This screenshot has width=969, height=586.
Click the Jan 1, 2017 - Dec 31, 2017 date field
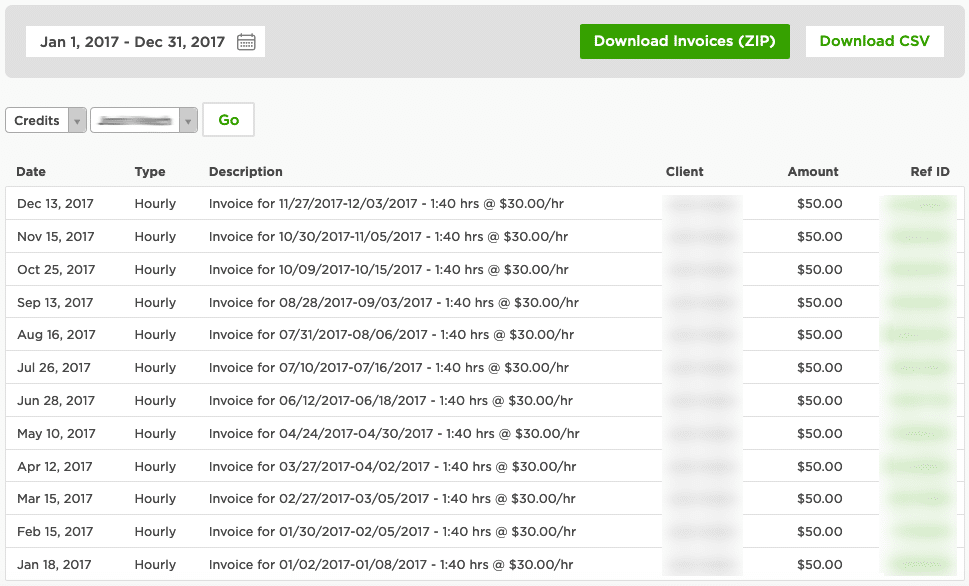click(145, 41)
